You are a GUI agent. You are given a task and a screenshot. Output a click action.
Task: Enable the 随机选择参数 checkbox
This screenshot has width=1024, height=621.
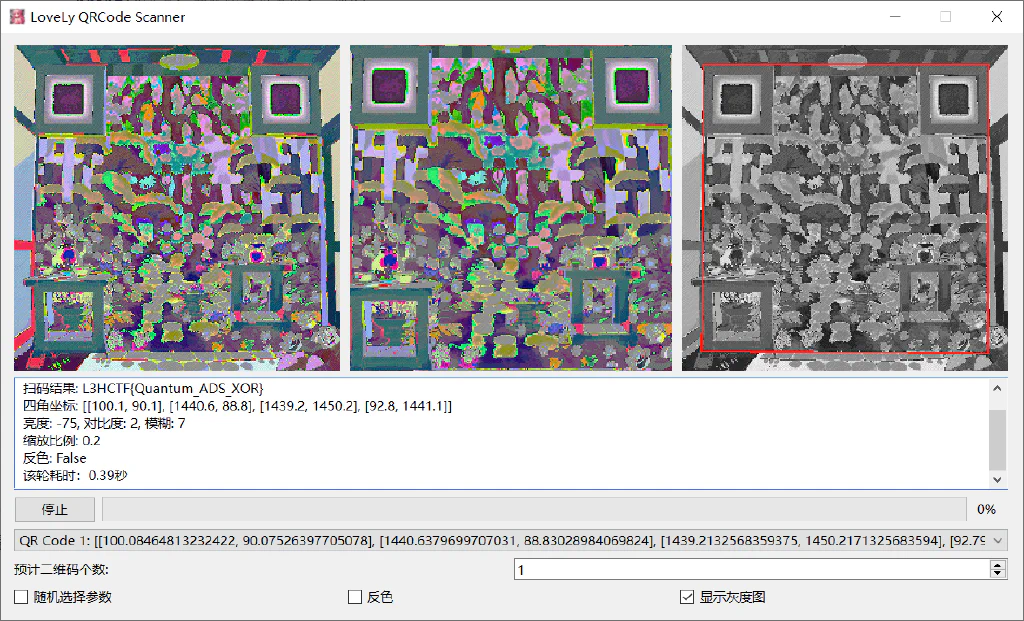coord(21,597)
